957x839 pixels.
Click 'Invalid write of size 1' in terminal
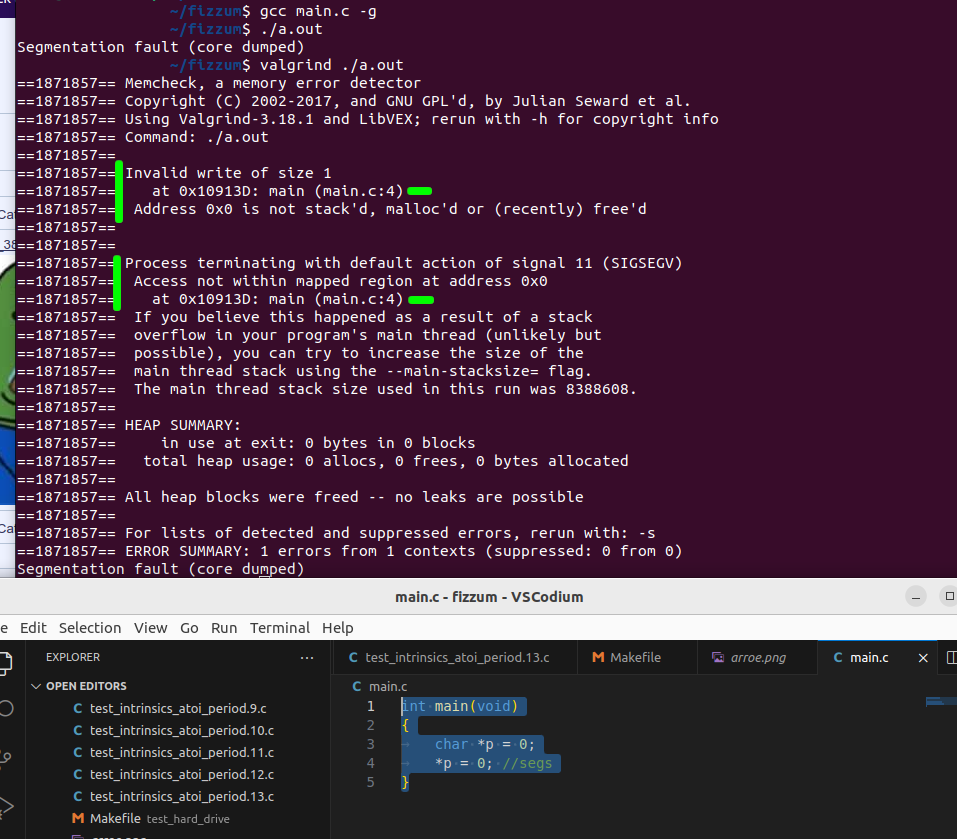coord(228,173)
